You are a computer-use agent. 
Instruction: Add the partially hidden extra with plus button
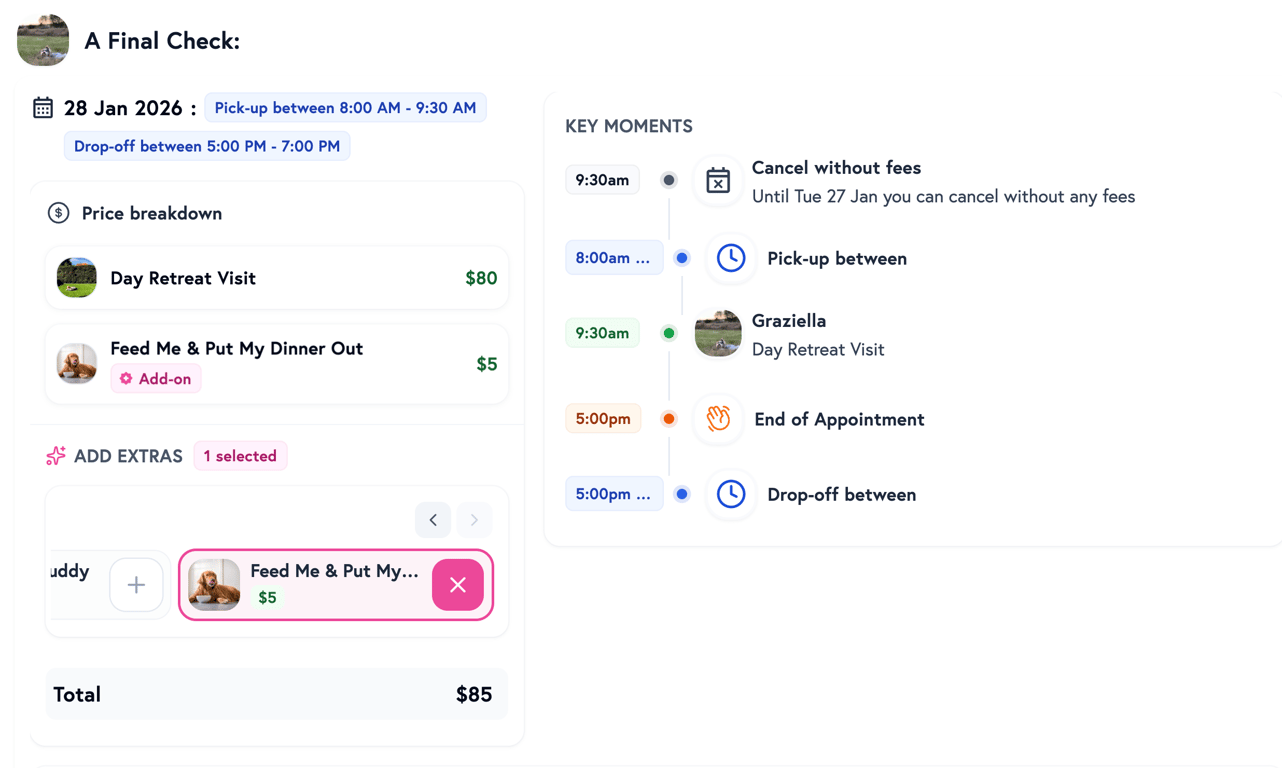coord(136,585)
